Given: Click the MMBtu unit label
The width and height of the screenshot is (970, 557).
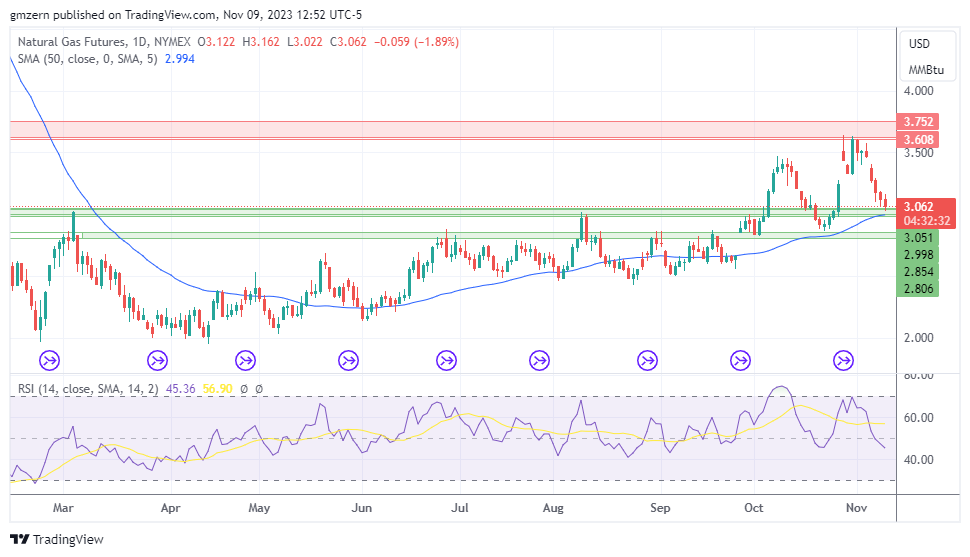Looking at the screenshot, I should 926,70.
